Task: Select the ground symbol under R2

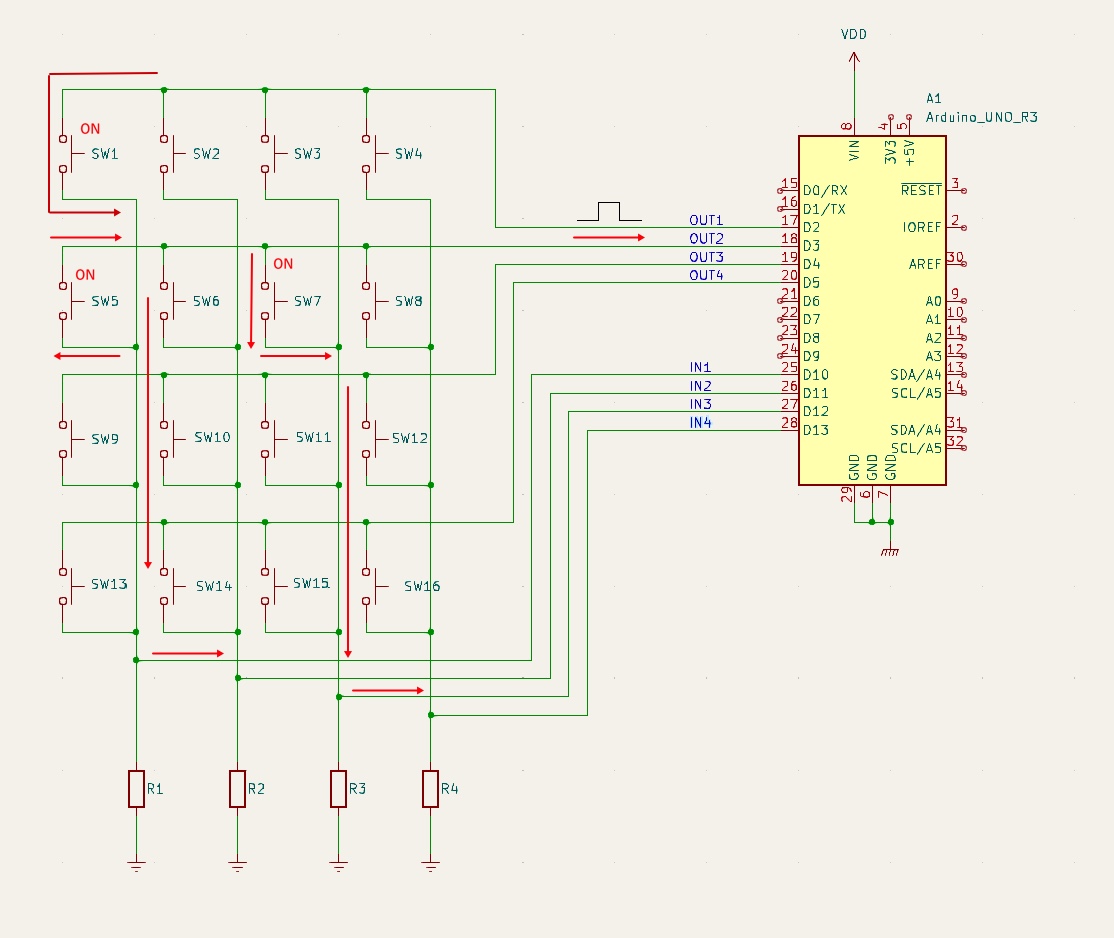Action: point(237,864)
